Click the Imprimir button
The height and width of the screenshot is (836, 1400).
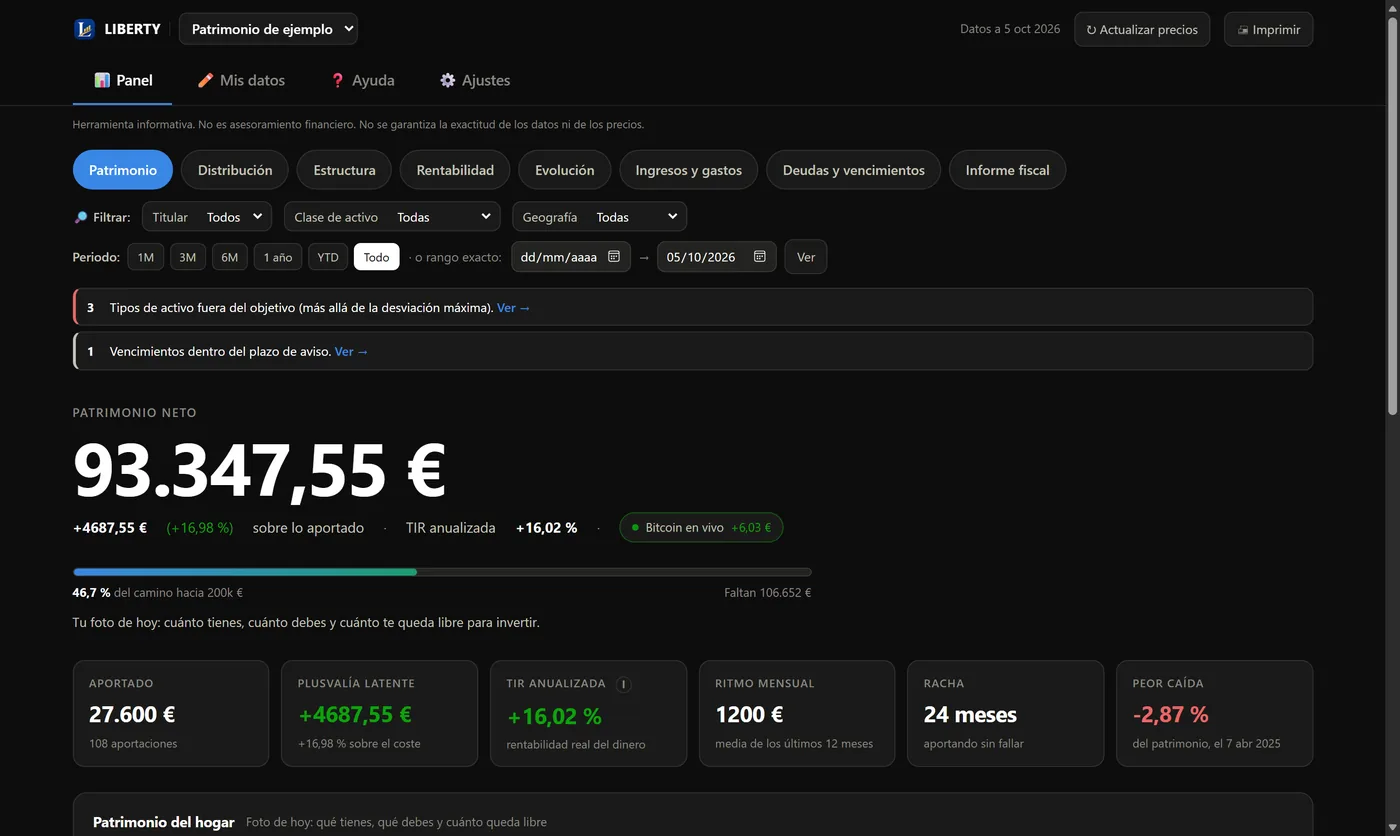(1268, 29)
